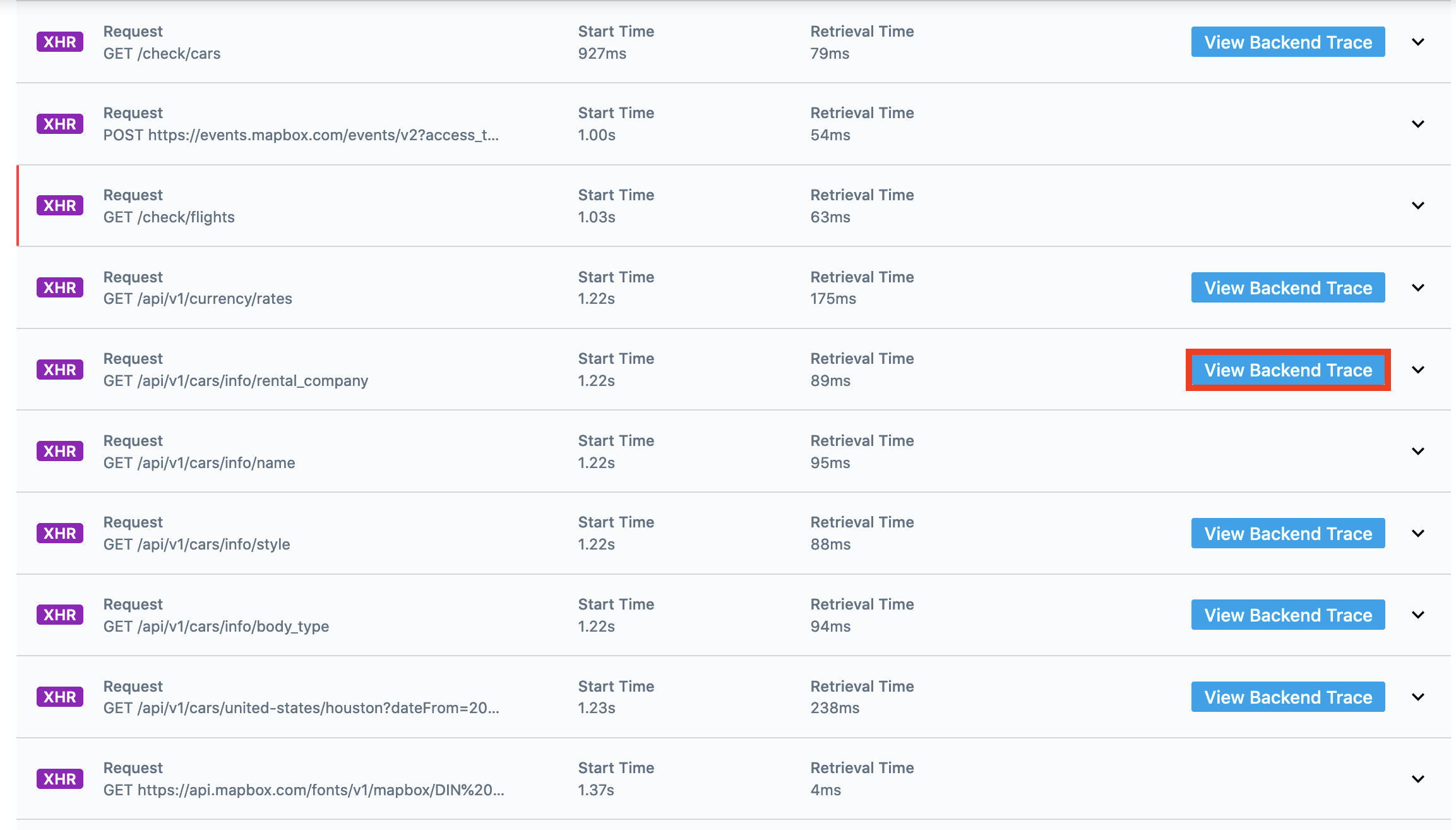View Backend Trace for /check/cars
1456x830 pixels.
click(1288, 42)
